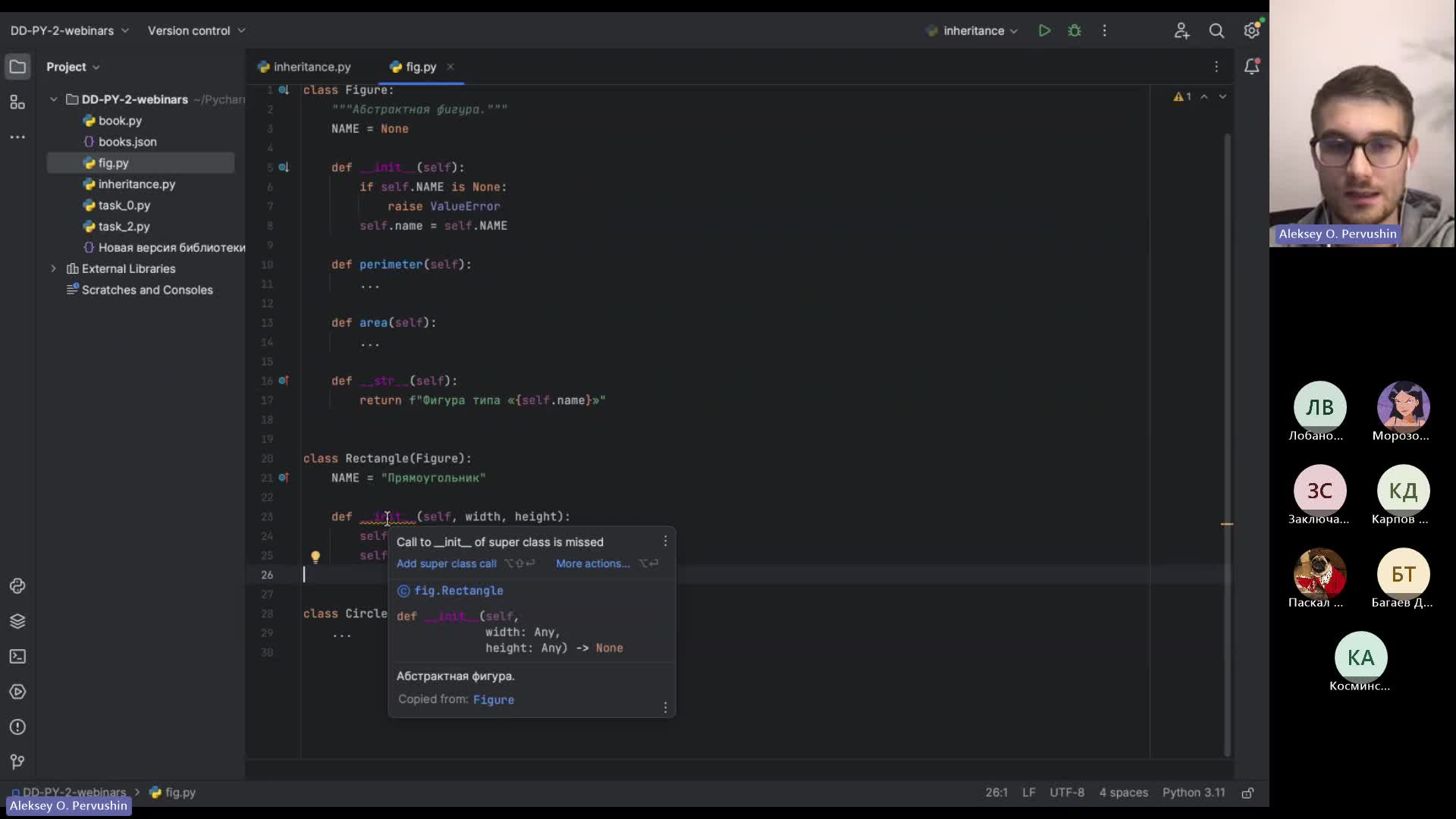
Task: Open UTF-8 encoding selector
Action: (x=1067, y=792)
